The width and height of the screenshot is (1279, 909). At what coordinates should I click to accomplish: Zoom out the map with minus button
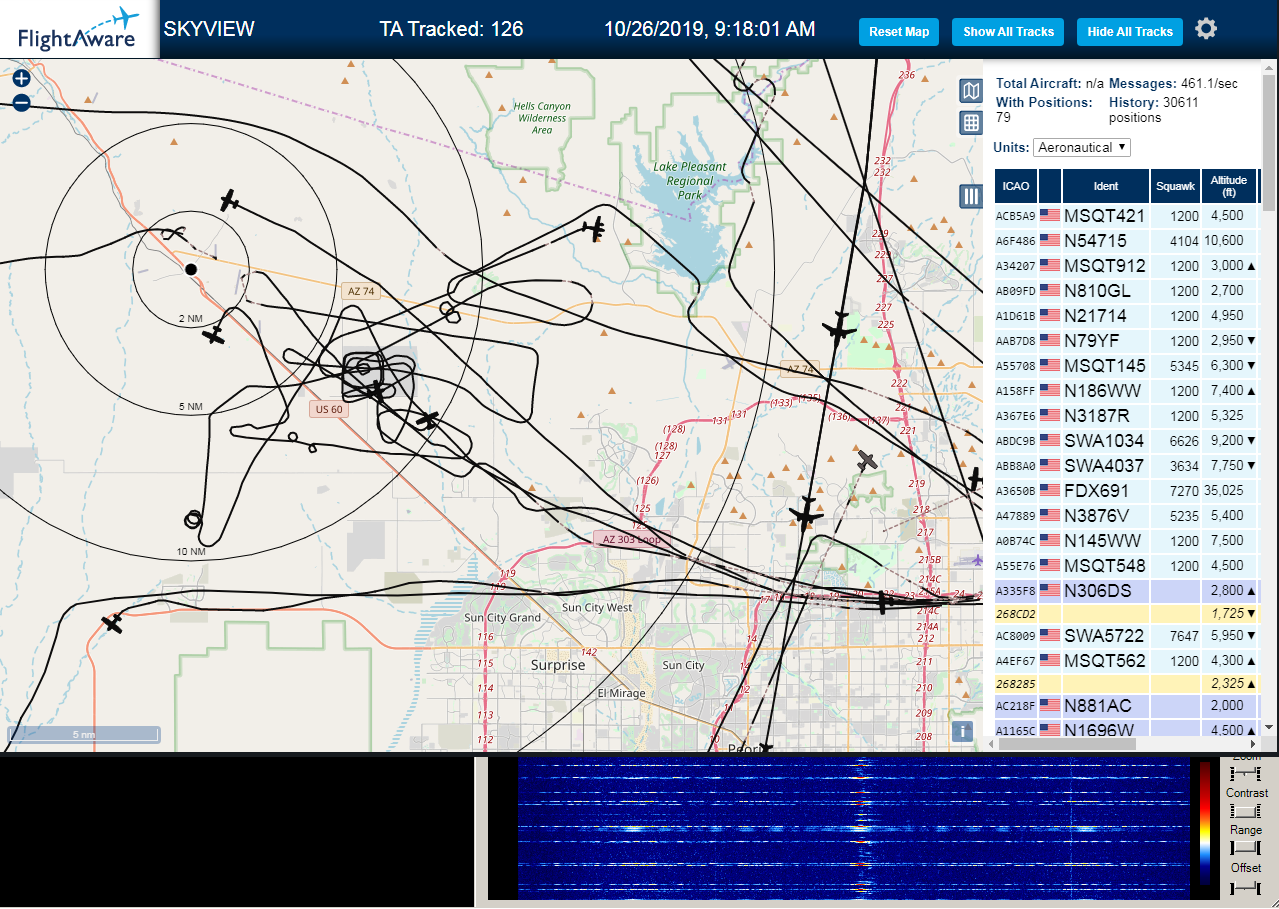pos(21,102)
